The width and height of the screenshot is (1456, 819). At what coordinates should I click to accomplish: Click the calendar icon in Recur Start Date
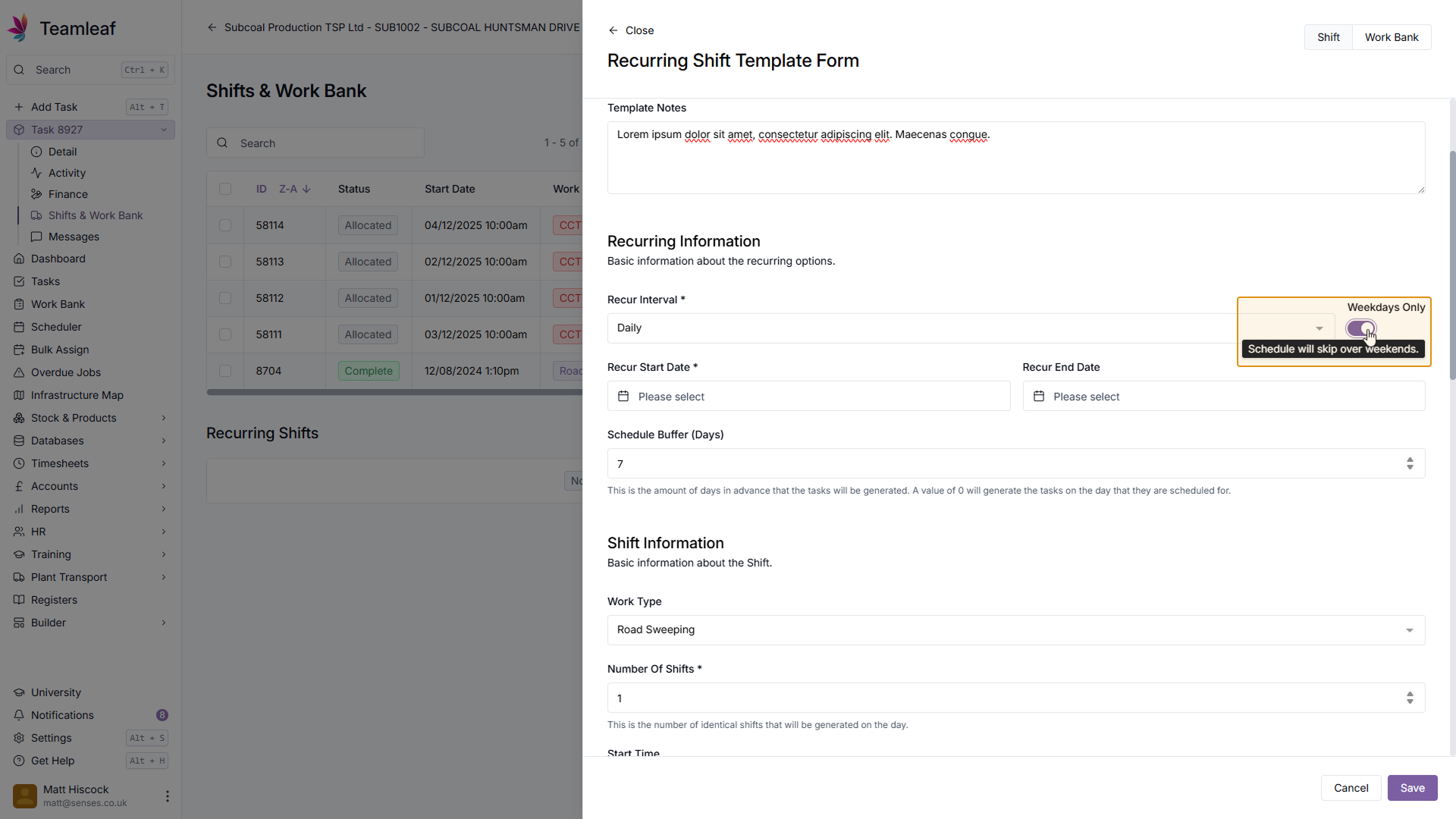coord(623,397)
